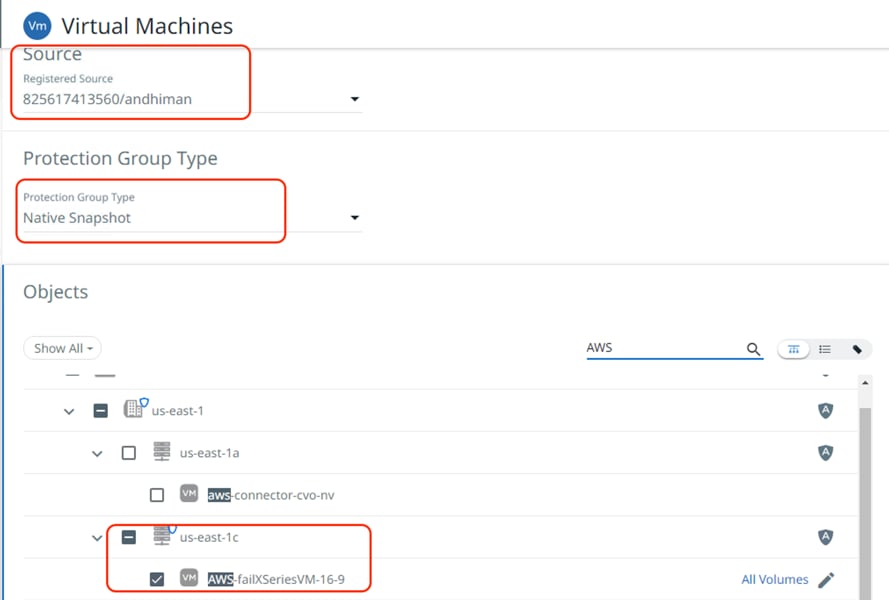889x600 pixels.
Task: Click the us-east-1 region icon
Action: click(134, 408)
